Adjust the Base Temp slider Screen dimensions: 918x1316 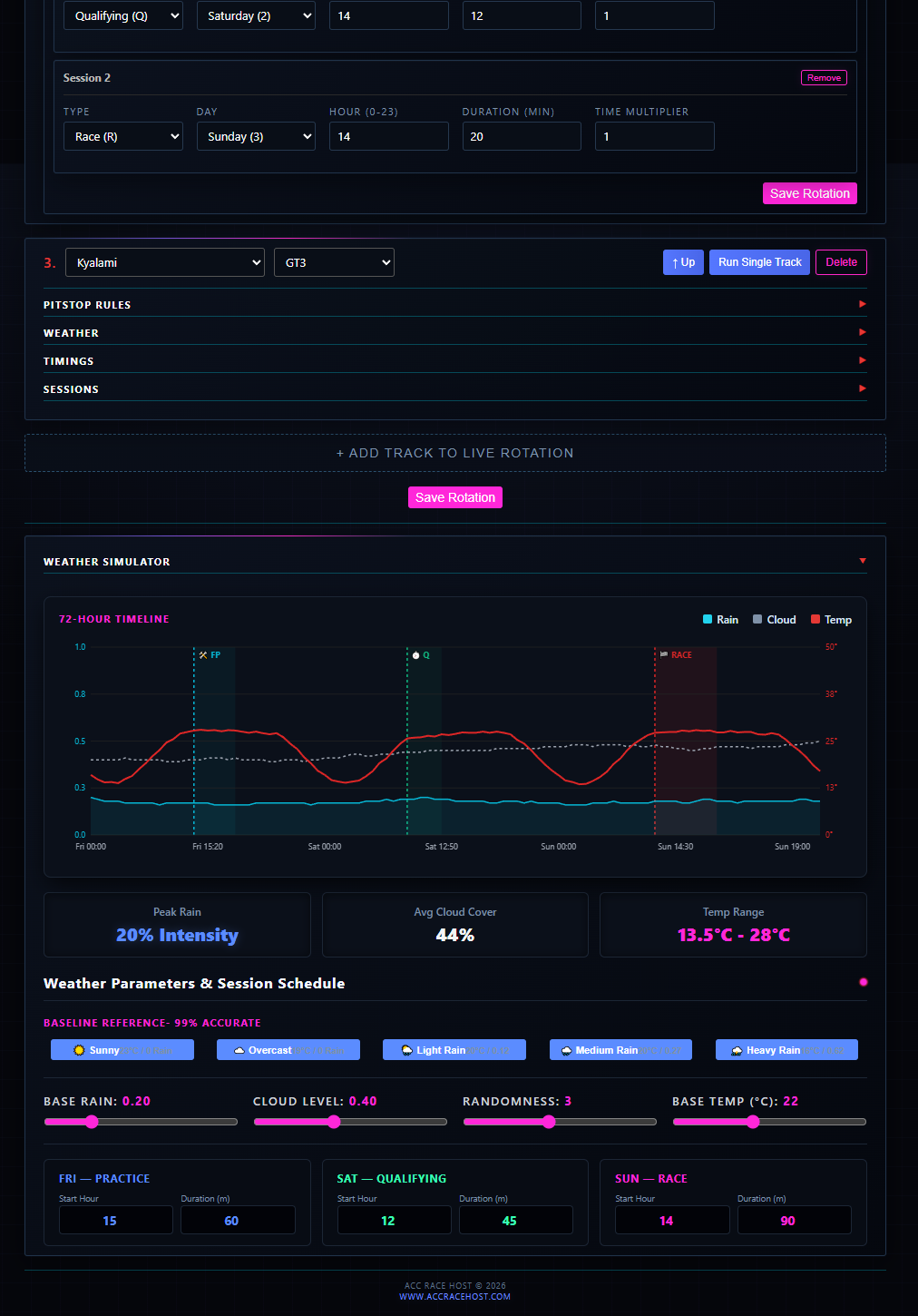(769, 1122)
